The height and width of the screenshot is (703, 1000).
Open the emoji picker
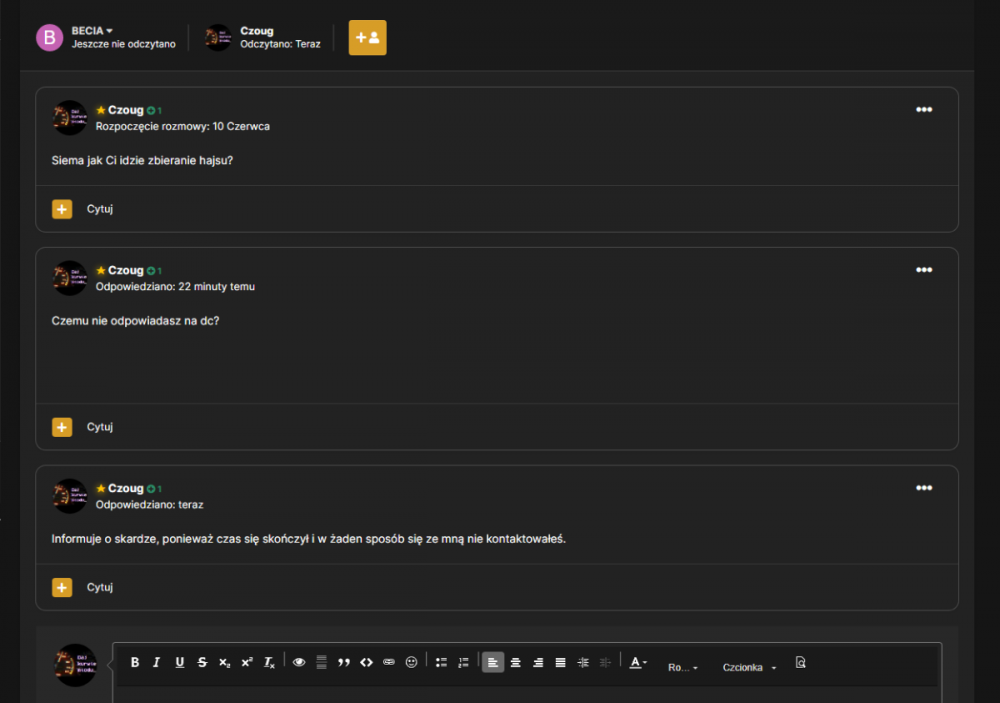[411, 662]
